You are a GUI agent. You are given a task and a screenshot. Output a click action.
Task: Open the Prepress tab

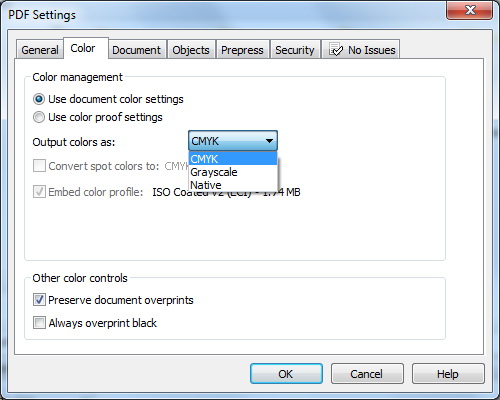[x=242, y=50]
